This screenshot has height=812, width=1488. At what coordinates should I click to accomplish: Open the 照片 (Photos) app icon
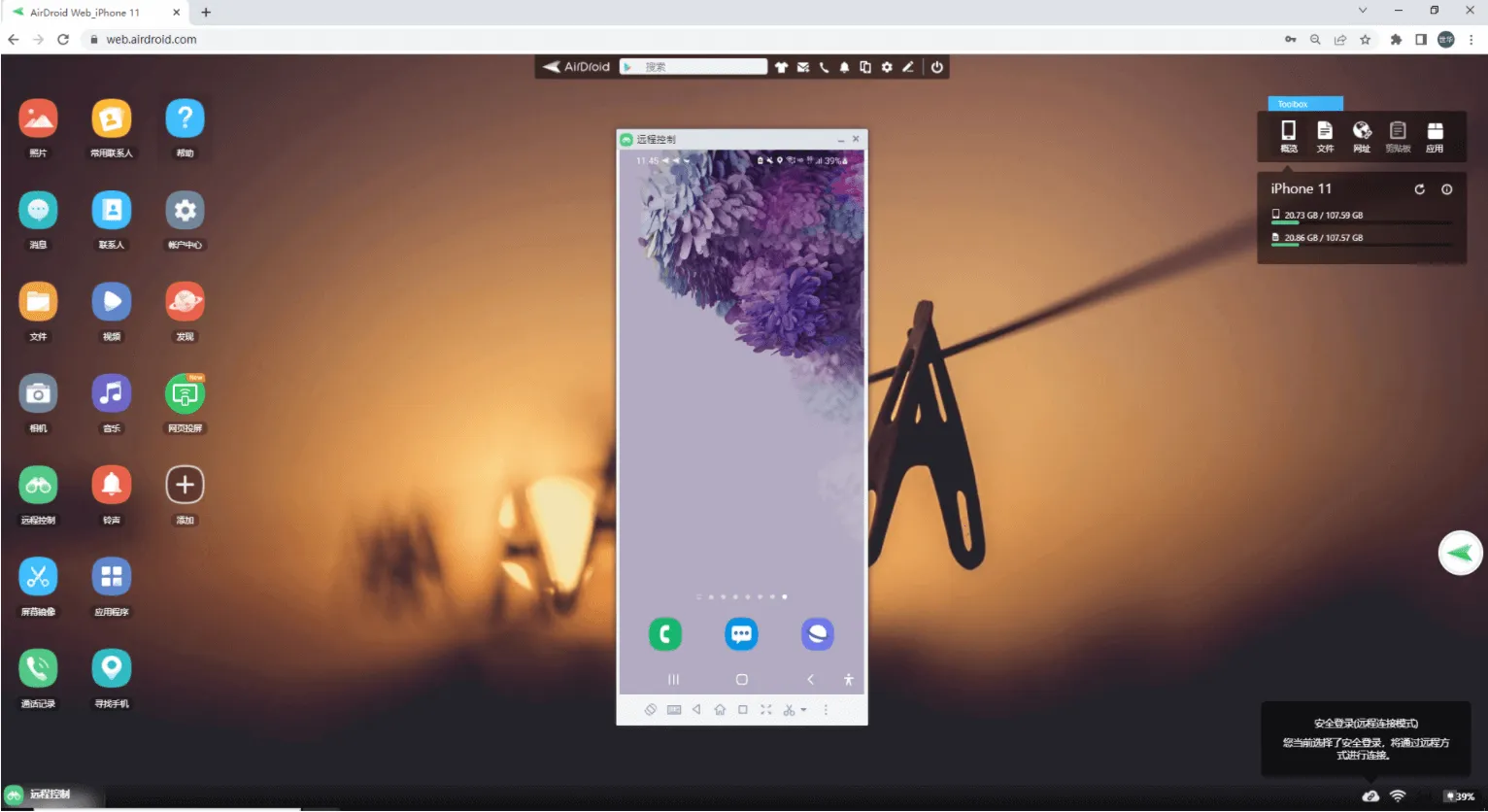(38, 117)
